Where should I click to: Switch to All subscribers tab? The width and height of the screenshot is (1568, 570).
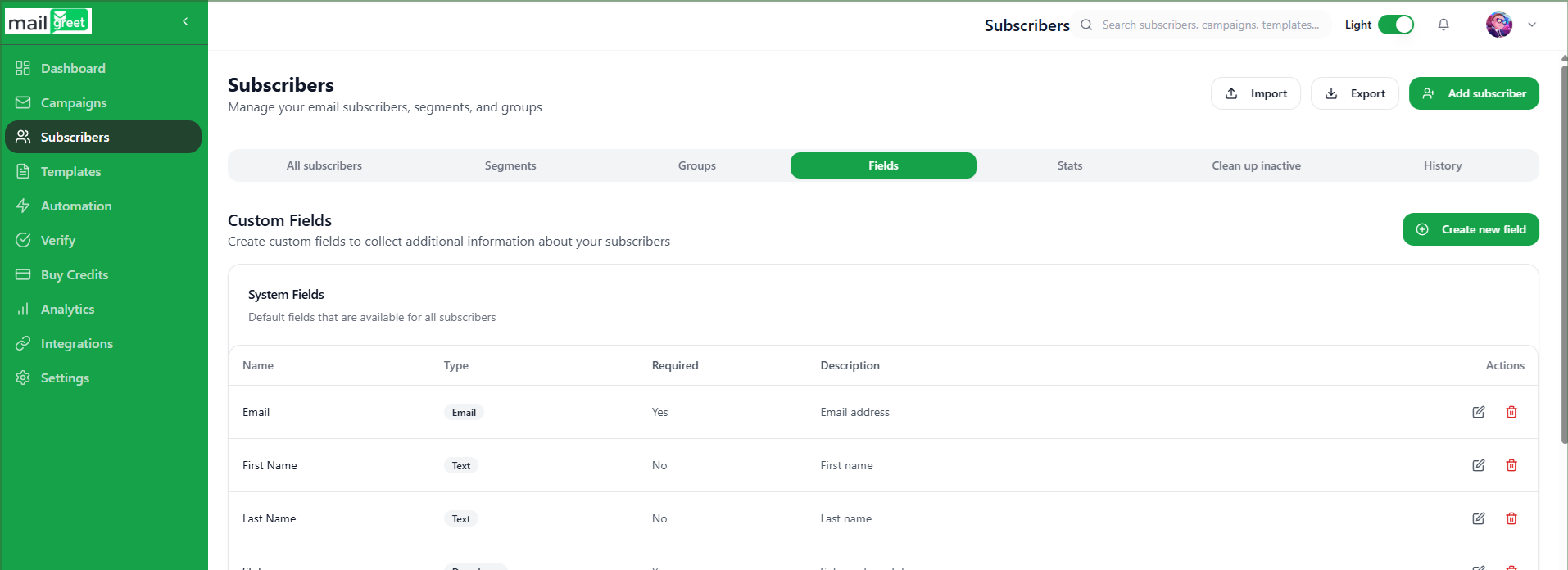324,165
